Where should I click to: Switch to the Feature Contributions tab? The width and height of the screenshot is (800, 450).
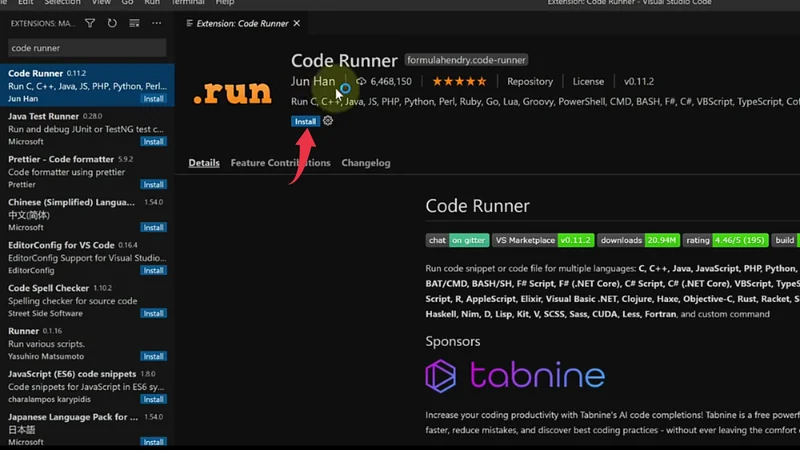pyautogui.click(x=280, y=163)
